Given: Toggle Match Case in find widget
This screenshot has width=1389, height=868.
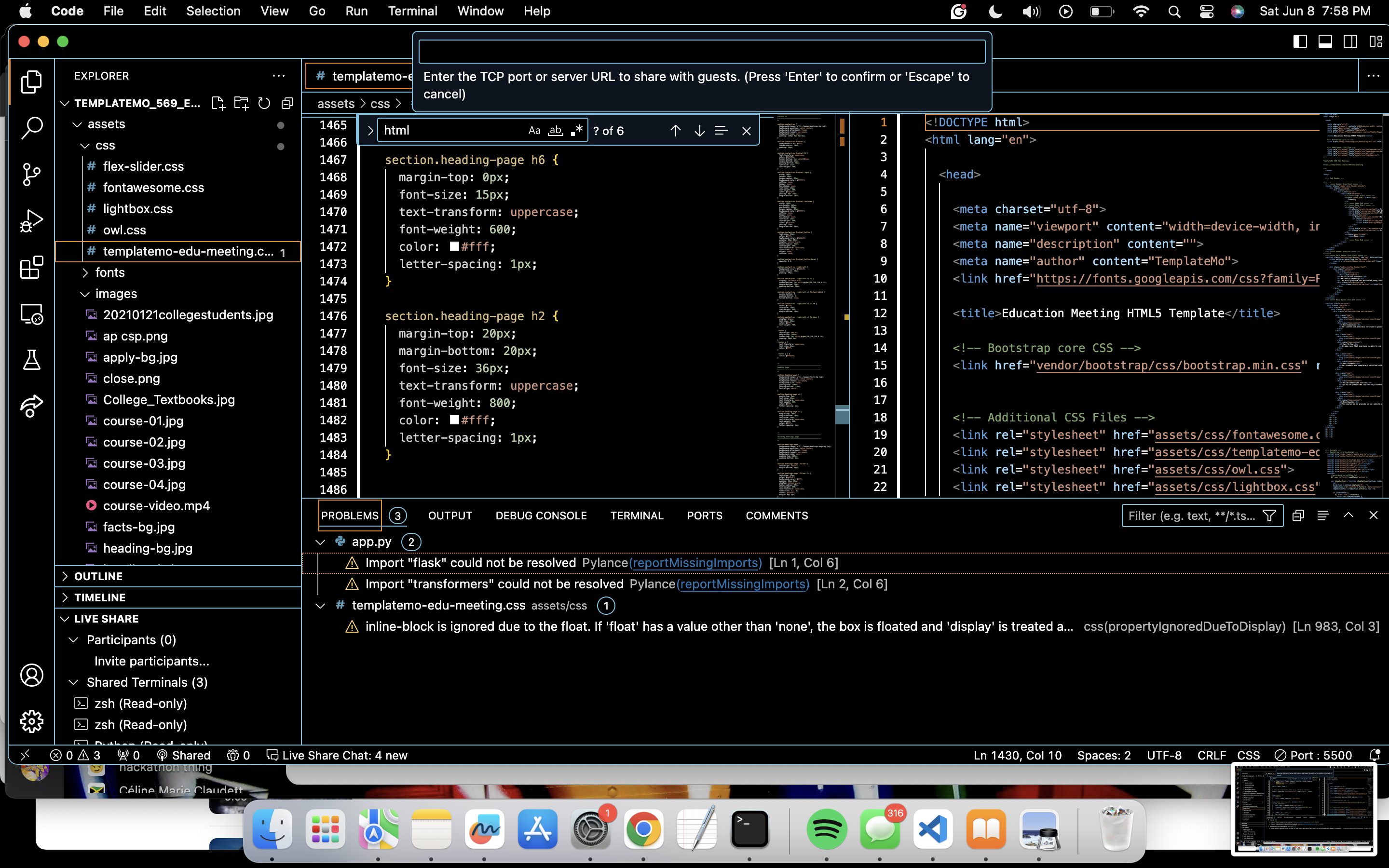Looking at the screenshot, I should pyautogui.click(x=534, y=131).
